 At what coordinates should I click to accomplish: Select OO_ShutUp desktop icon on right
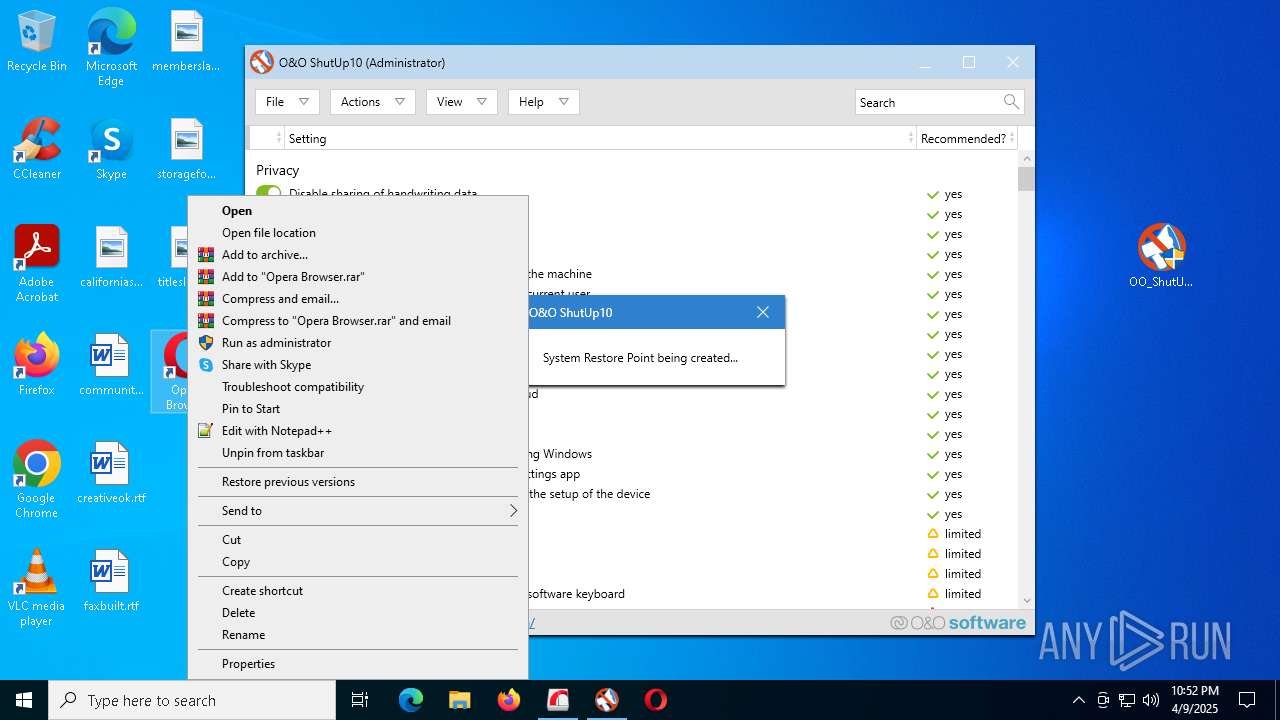(1161, 256)
